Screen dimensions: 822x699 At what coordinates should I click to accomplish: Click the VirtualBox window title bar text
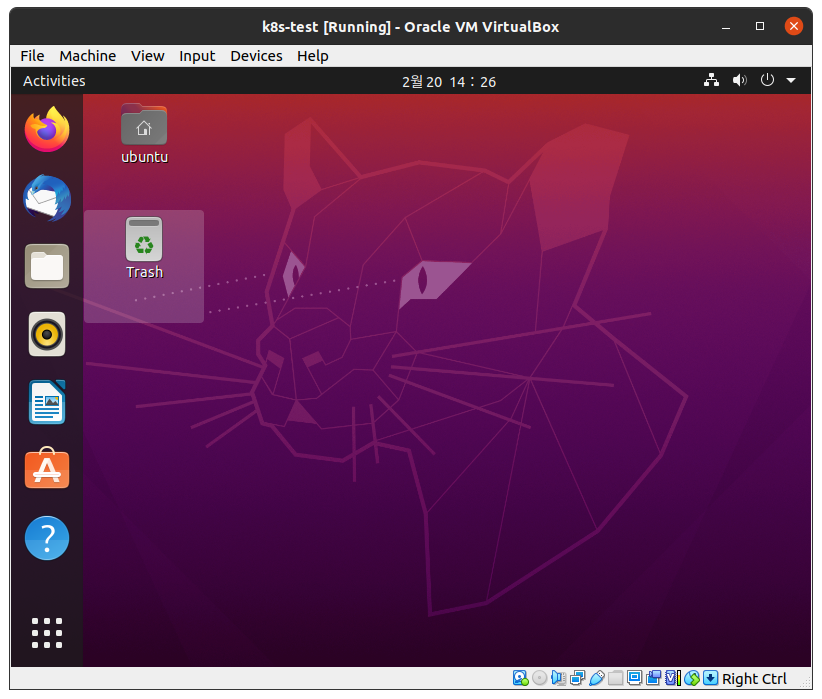click(410, 27)
